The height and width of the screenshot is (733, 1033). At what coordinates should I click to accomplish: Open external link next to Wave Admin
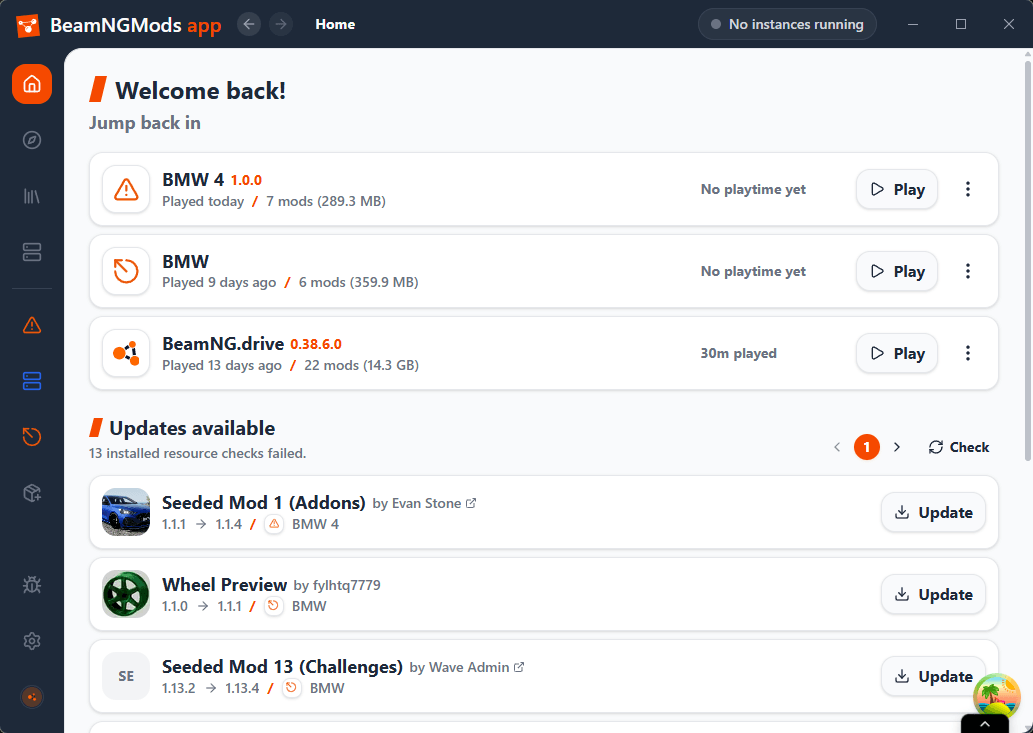519,667
